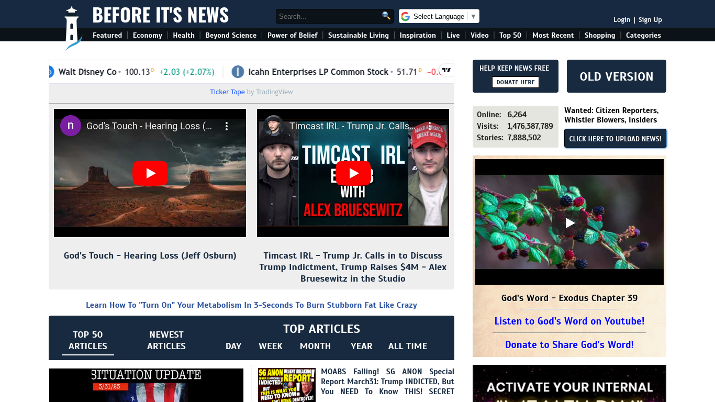The image size is (715, 402).
Task: Open the Turn On Your Metabolism link
Action: click(251, 305)
